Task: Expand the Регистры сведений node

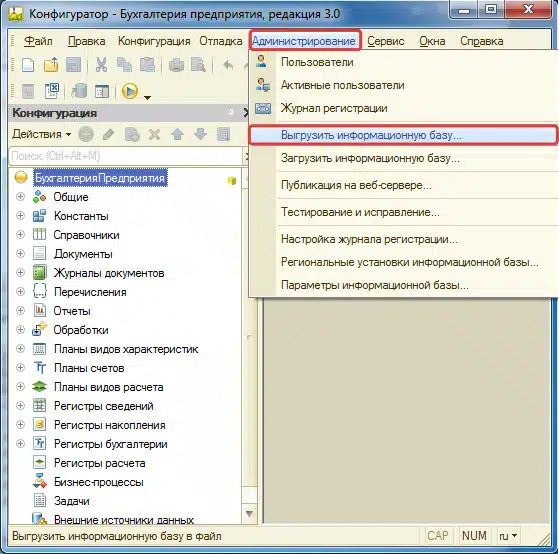Action: coord(21,405)
